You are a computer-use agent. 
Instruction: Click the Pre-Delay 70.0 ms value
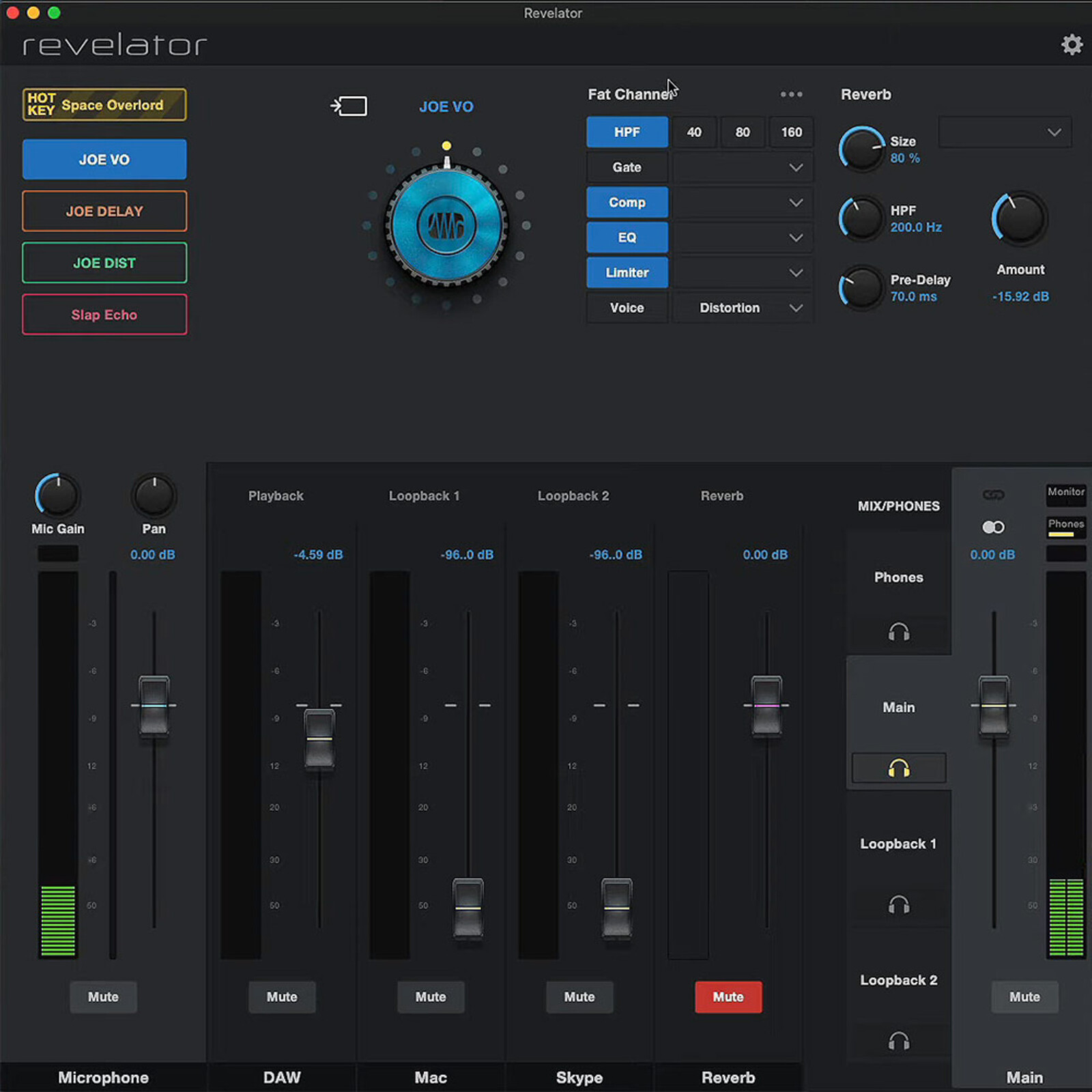[x=913, y=296]
